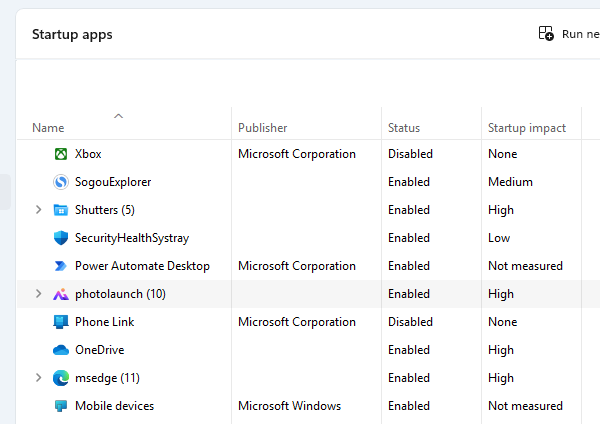This screenshot has height=424, width=600.
Task: Click Xbox's Microsoft Corporation publisher cell
Action: [297, 154]
